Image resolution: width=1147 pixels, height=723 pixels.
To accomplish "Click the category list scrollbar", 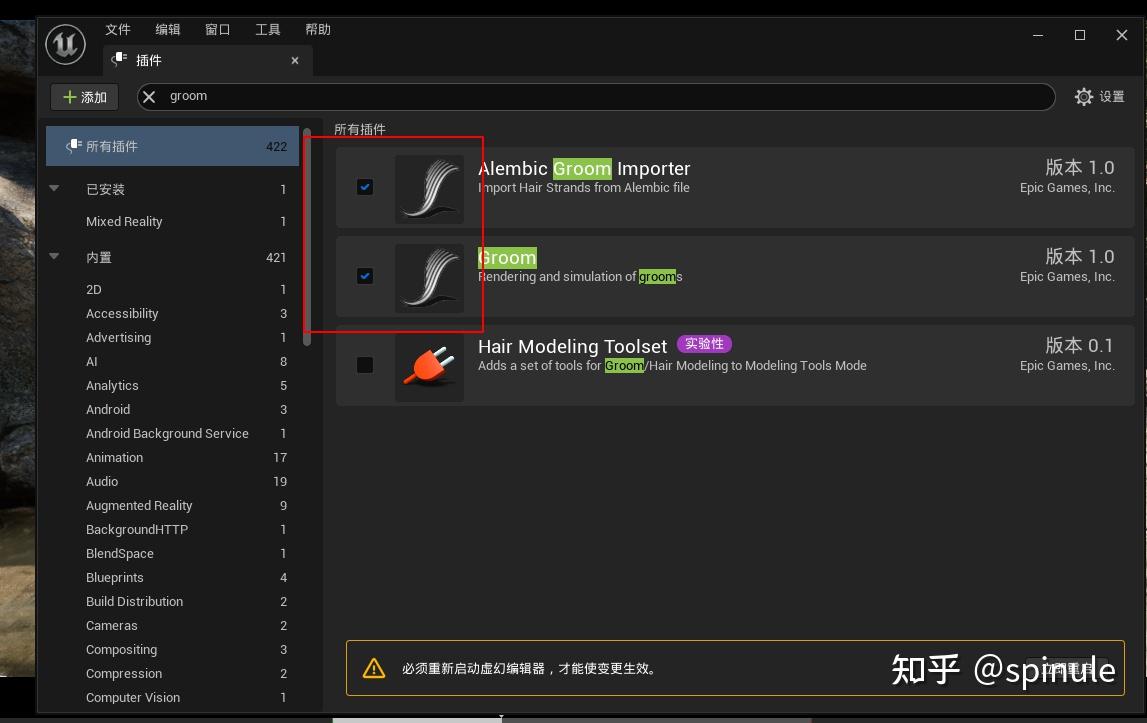I will tap(307, 236).
